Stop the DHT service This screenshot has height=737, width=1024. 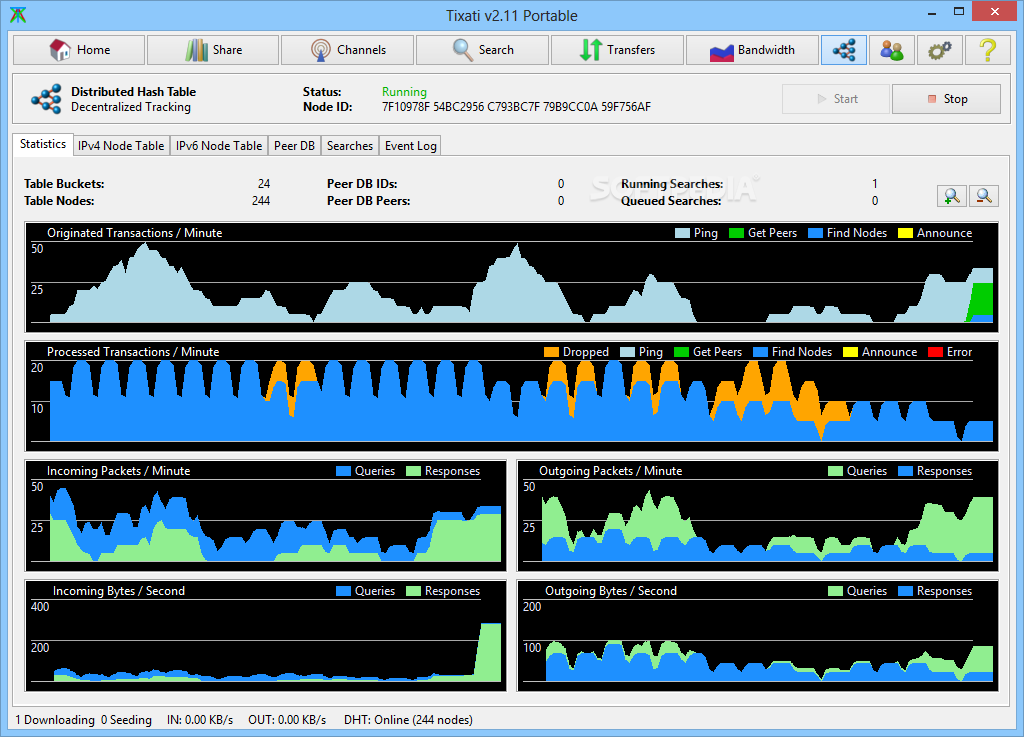(x=946, y=99)
